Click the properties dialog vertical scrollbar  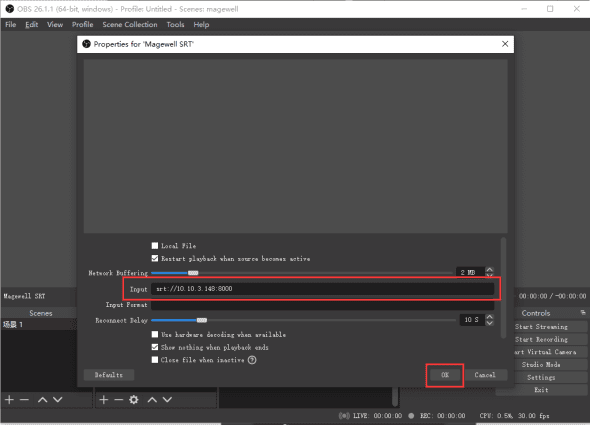[x=503, y=288]
